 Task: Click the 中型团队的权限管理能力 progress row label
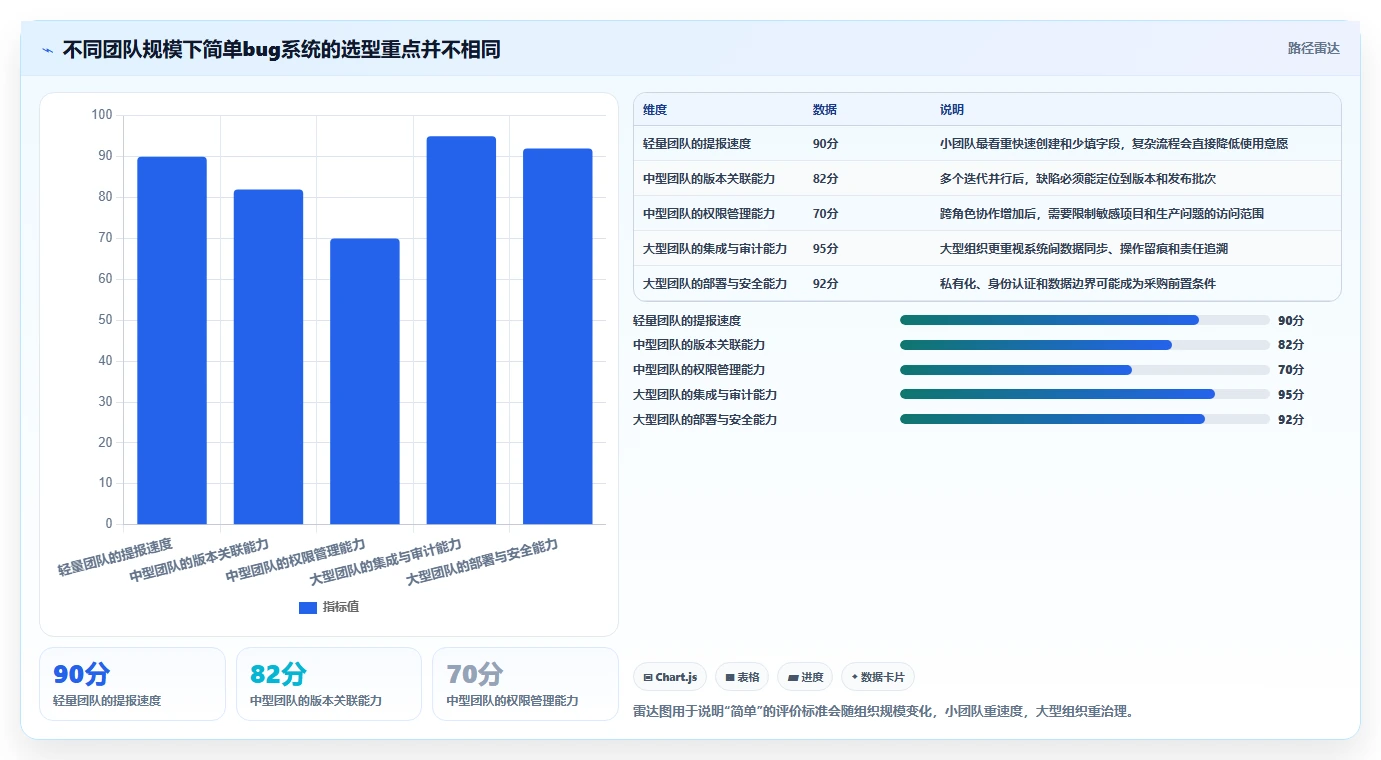tap(699, 370)
